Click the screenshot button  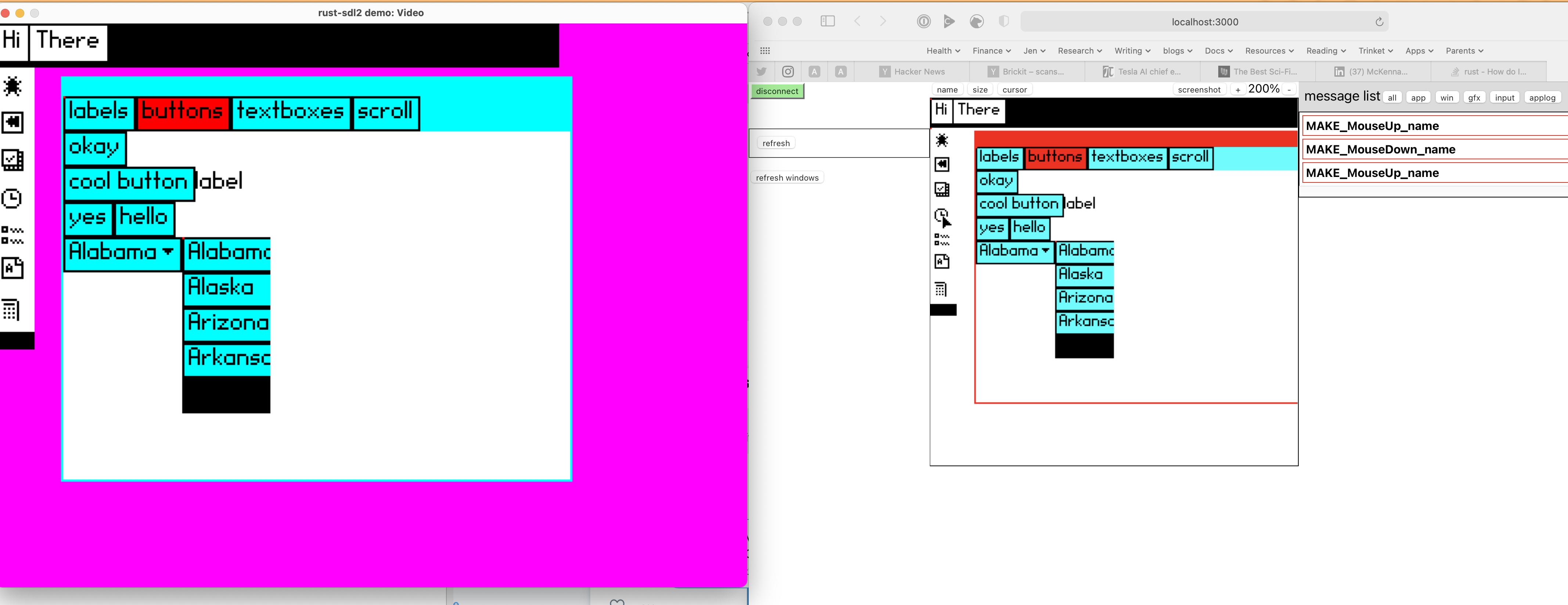[x=1198, y=90]
